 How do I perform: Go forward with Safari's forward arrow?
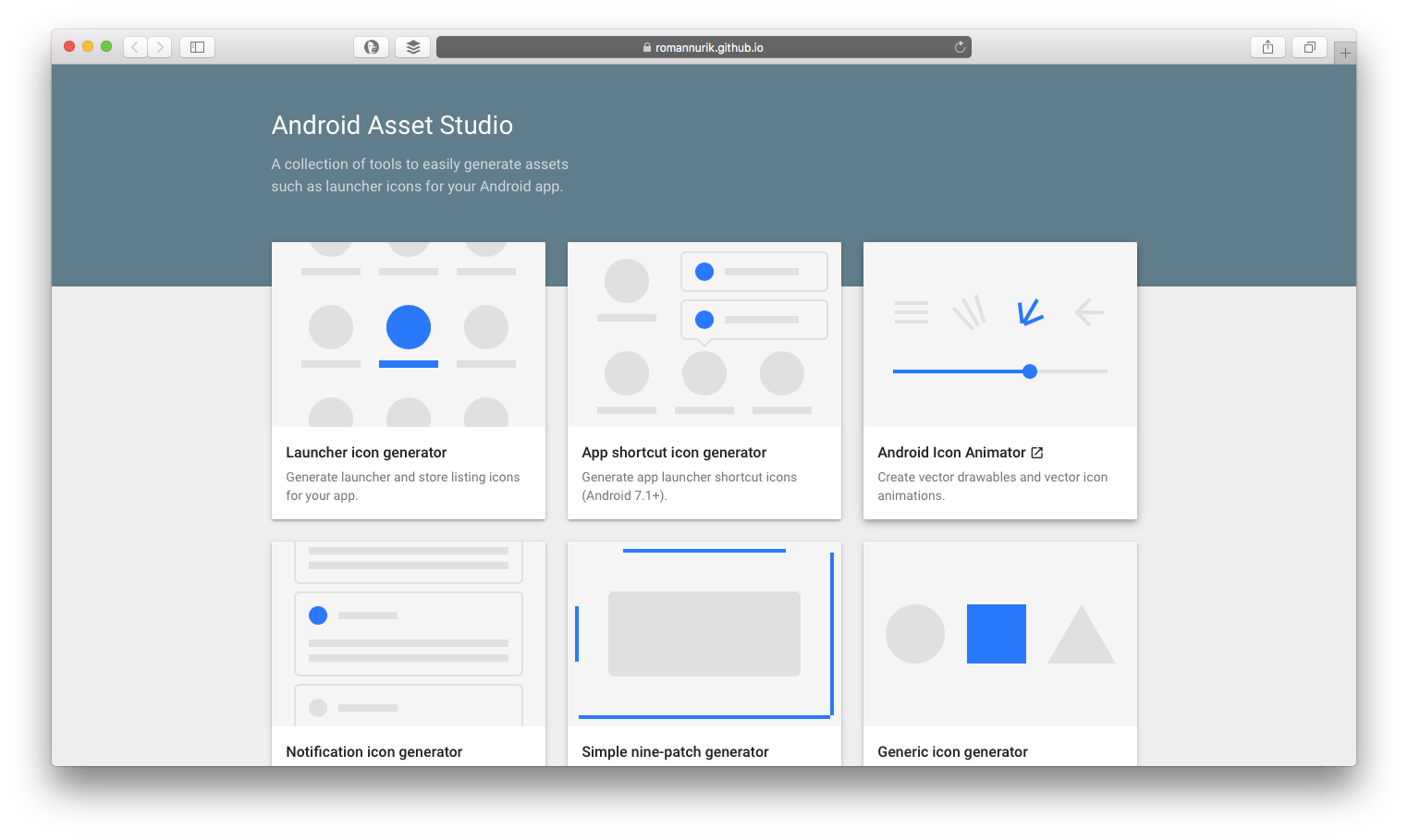pos(160,47)
